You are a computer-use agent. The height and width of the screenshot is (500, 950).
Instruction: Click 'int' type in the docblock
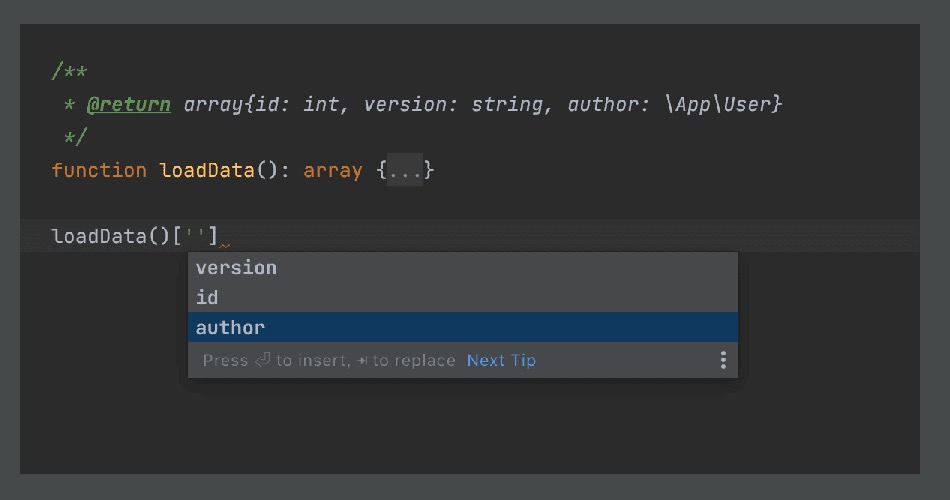[x=322, y=104]
